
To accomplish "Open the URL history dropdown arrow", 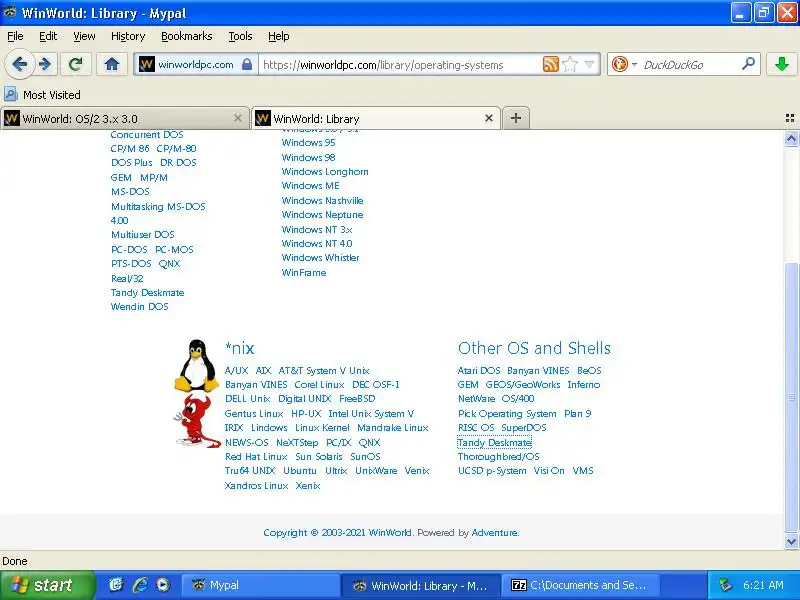I will click(589, 64).
